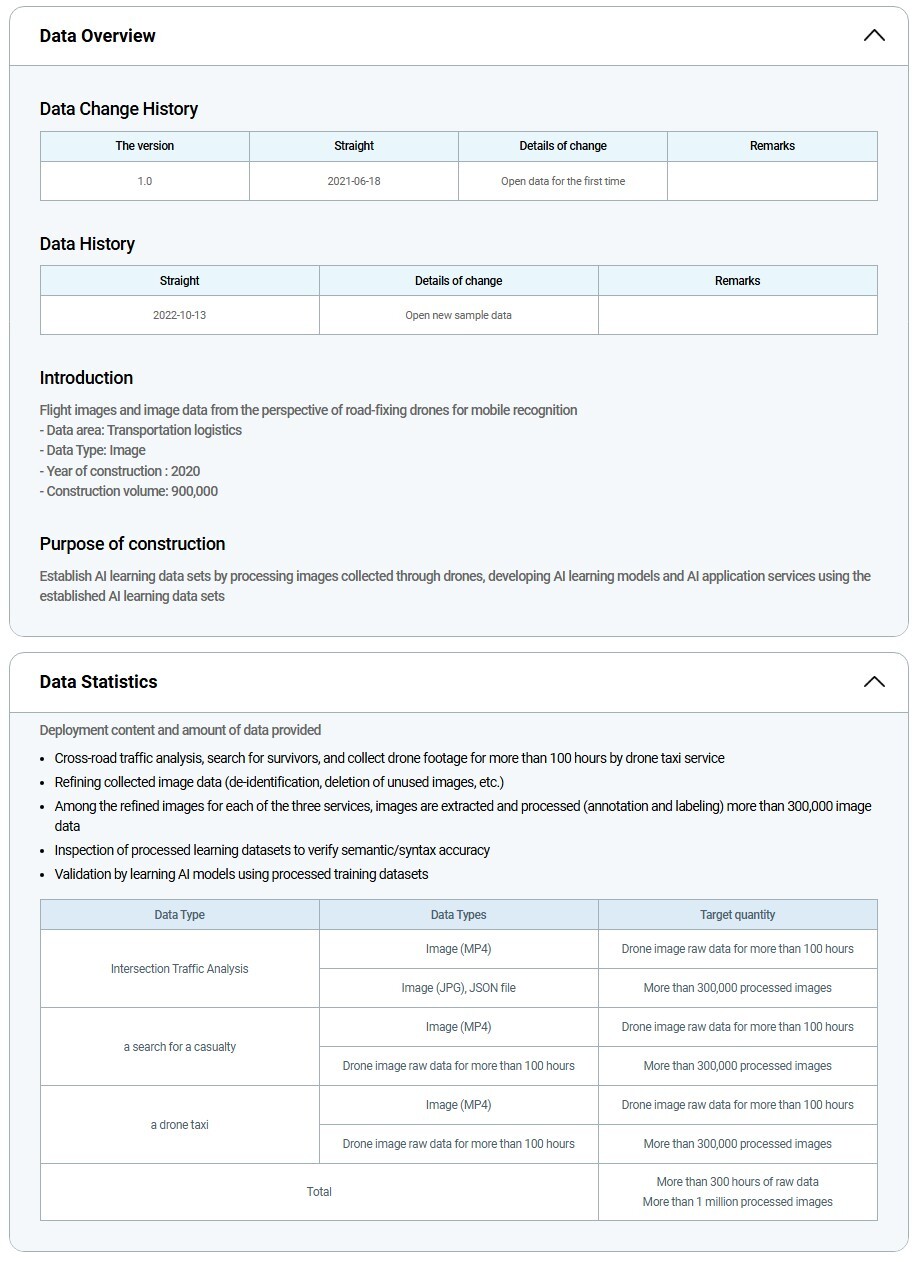915x1262 pixels.
Task: Click "Open new sample data" cell
Action: click(458, 315)
